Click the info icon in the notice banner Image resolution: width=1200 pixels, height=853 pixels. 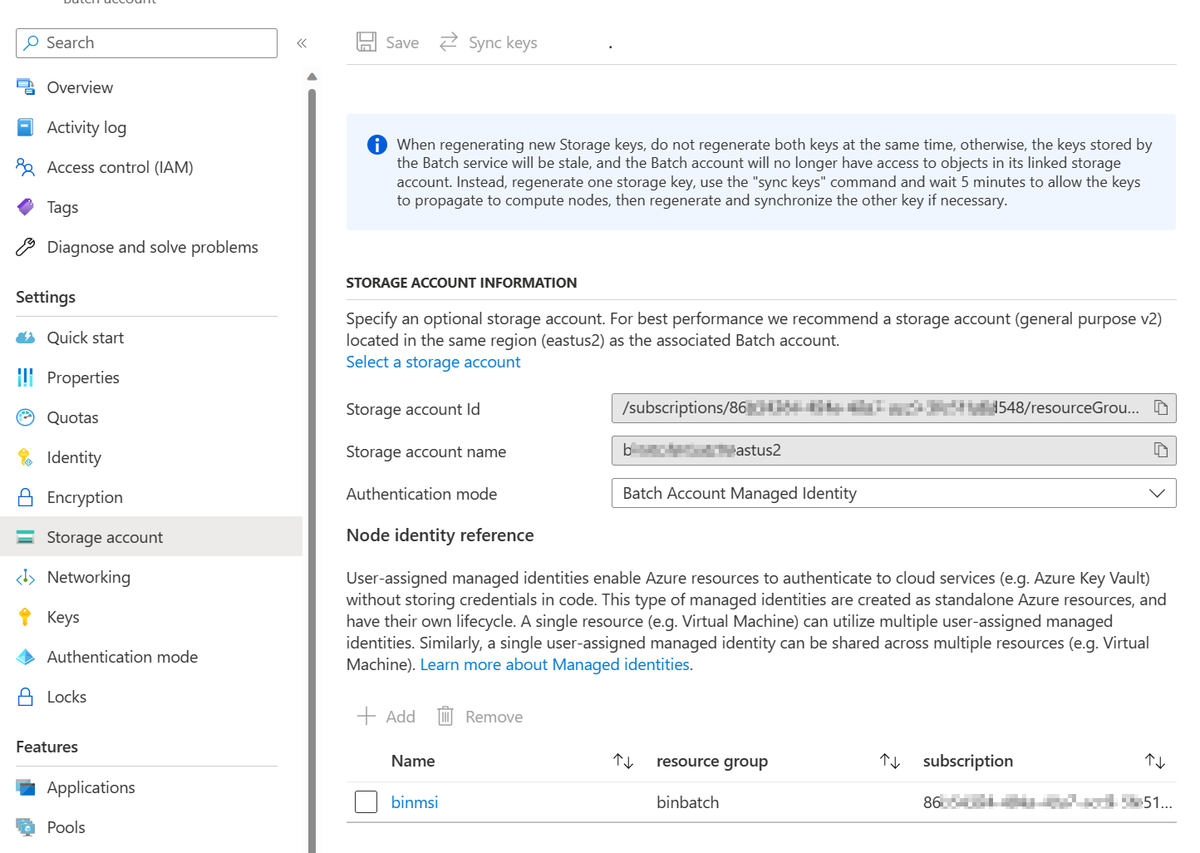click(377, 145)
